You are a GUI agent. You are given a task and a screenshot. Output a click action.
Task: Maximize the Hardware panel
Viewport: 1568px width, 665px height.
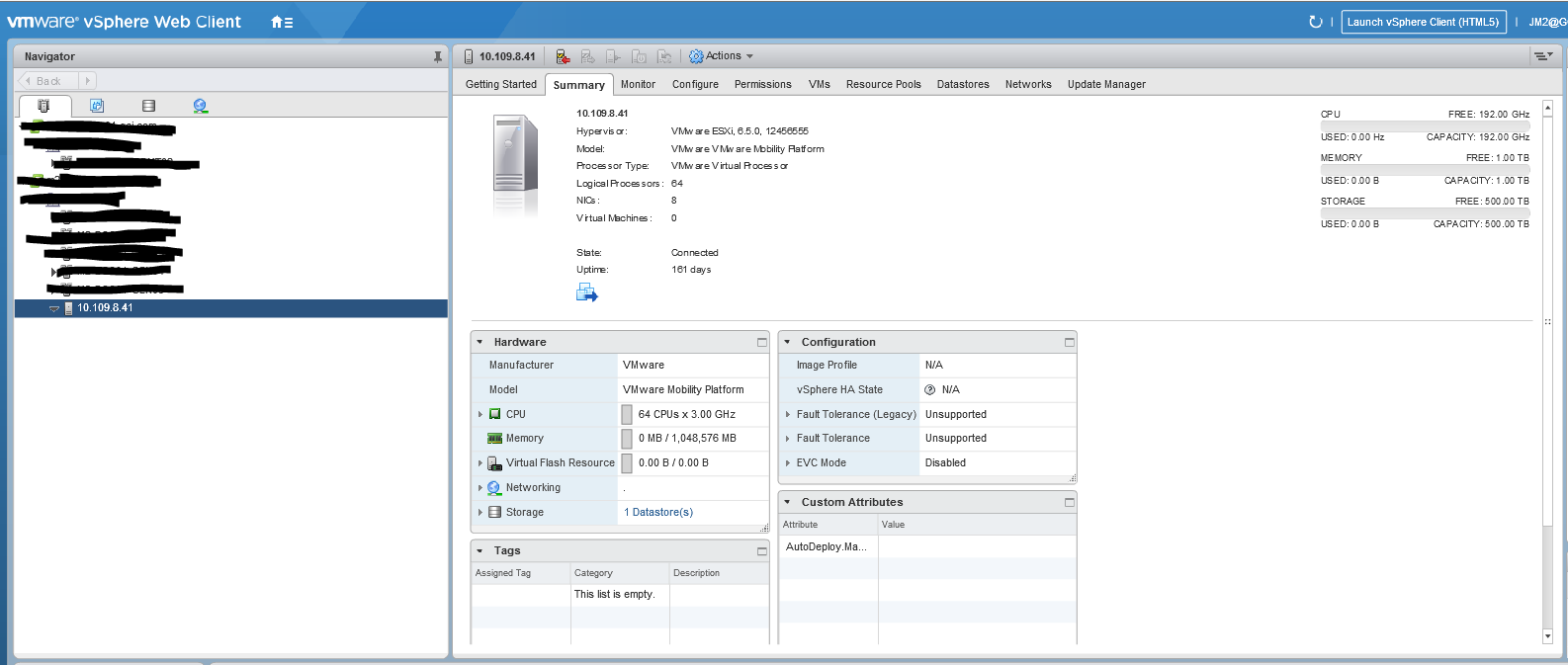(x=761, y=342)
